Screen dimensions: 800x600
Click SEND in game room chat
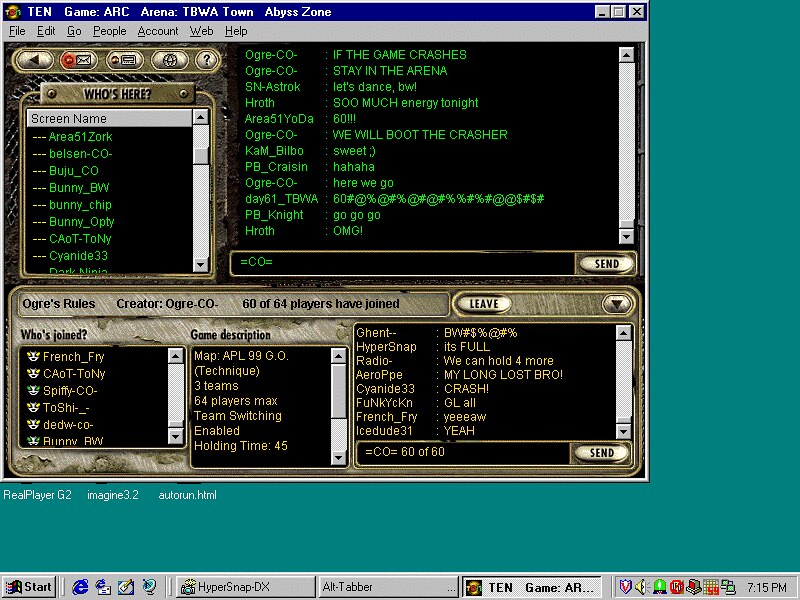pos(601,453)
